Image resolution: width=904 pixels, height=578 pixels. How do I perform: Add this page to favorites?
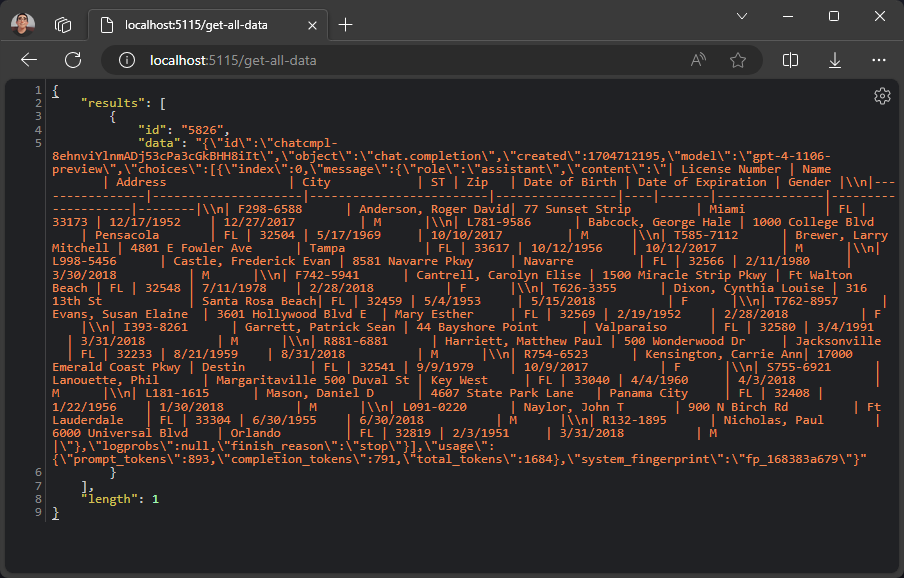tap(738, 60)
